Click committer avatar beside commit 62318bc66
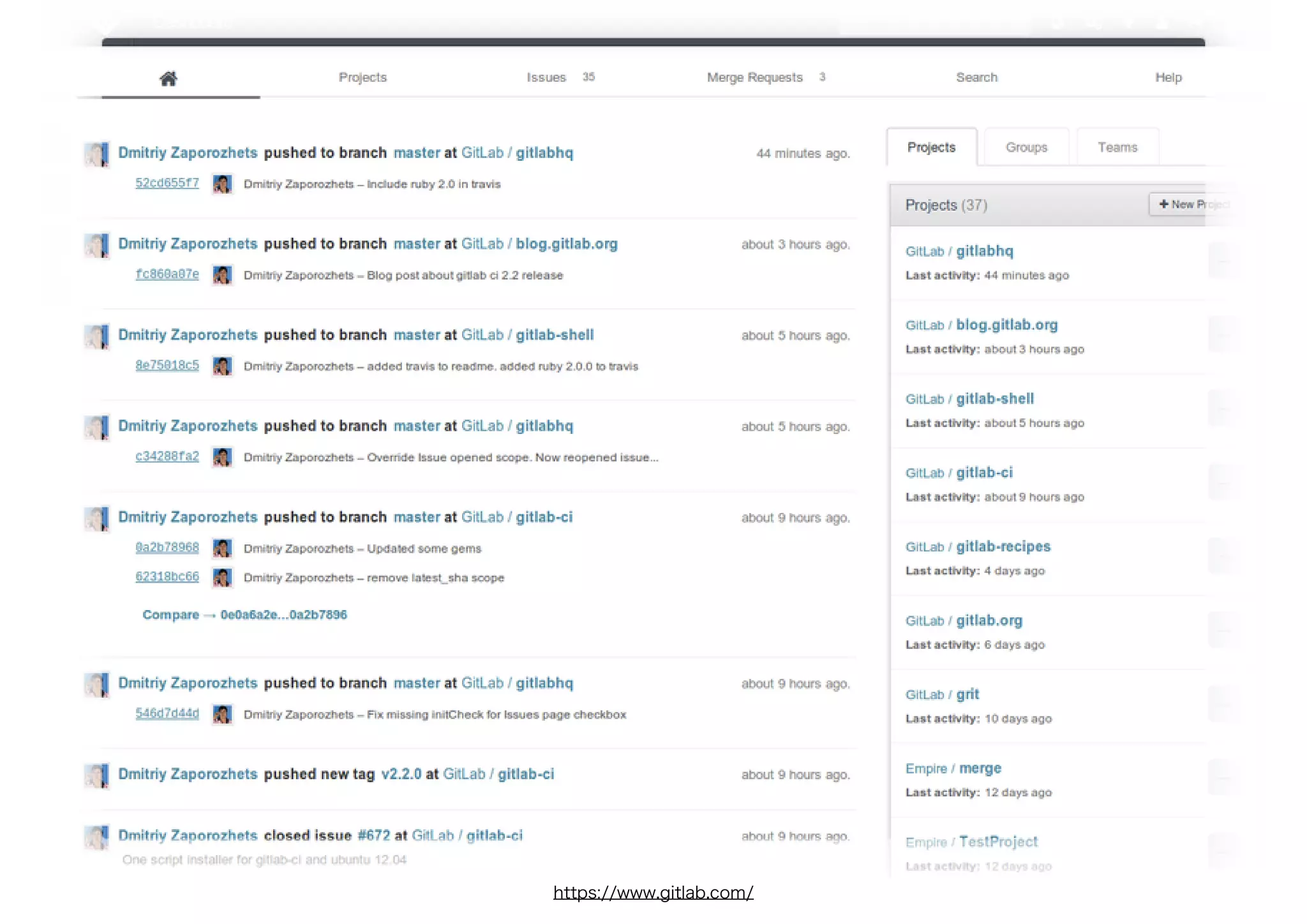This screenshot has height=924, width=1307. pos(222,578)
